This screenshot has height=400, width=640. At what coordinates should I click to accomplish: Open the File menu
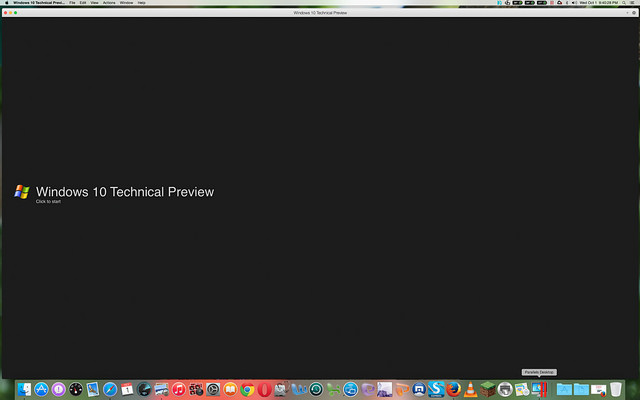[72, 2]
